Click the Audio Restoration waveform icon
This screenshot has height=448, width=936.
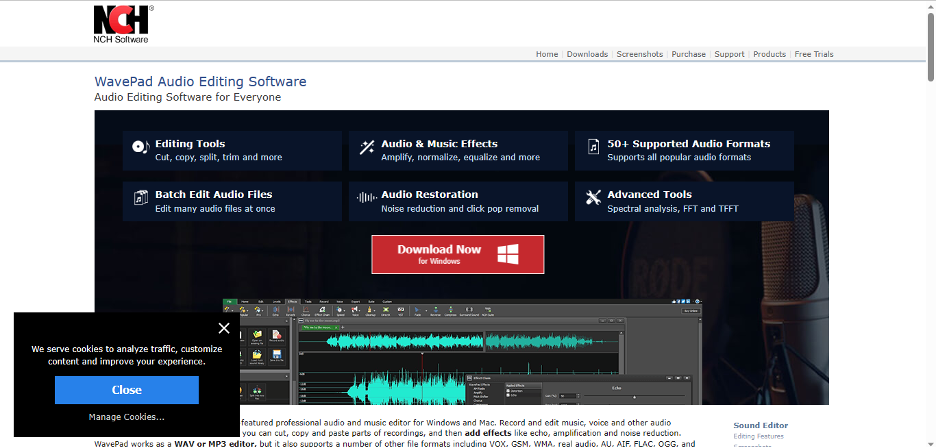tap(367, 198)
